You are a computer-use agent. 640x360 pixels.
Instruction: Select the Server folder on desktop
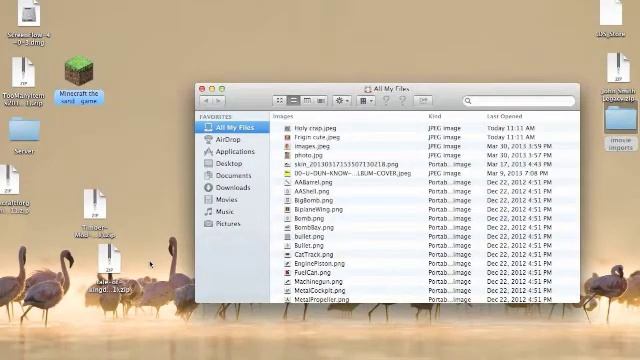click(x=24, y=130)
